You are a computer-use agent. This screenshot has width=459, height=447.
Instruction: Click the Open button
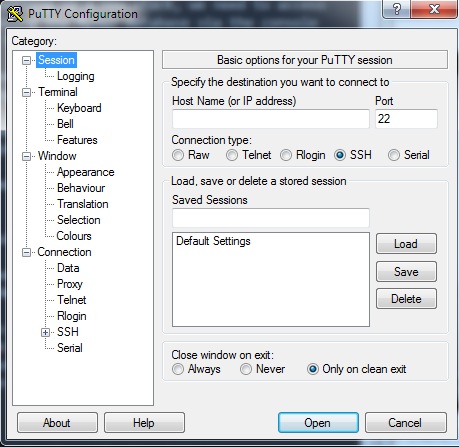click(x=318, y=423)
